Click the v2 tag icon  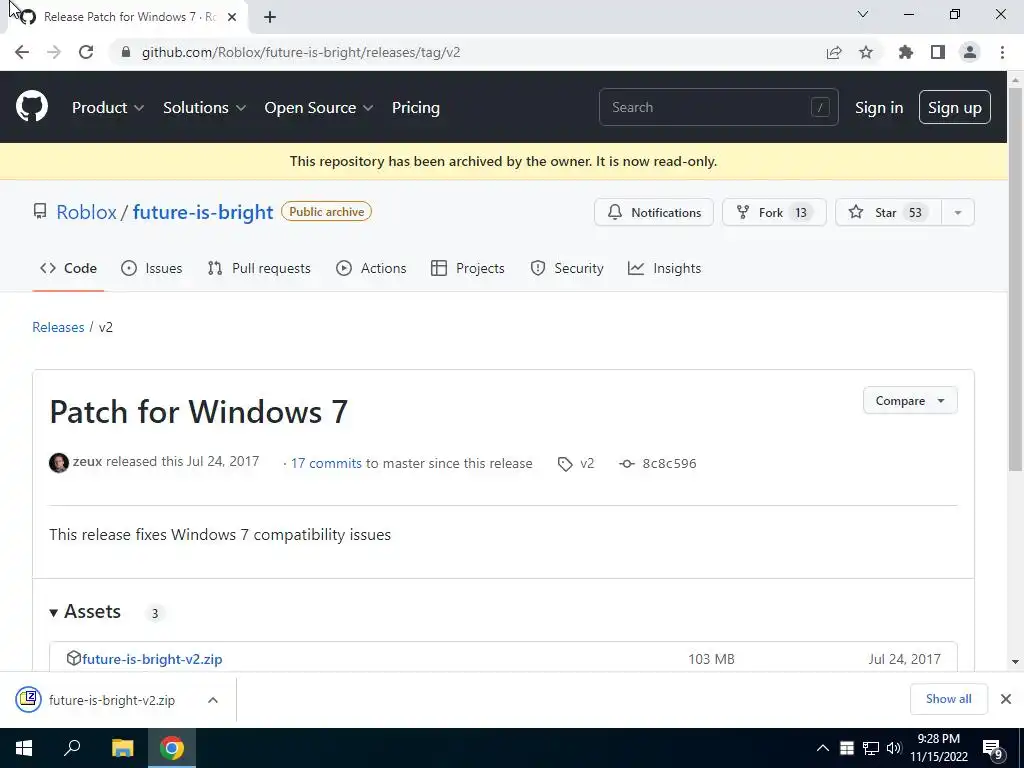tap(565, 464)
